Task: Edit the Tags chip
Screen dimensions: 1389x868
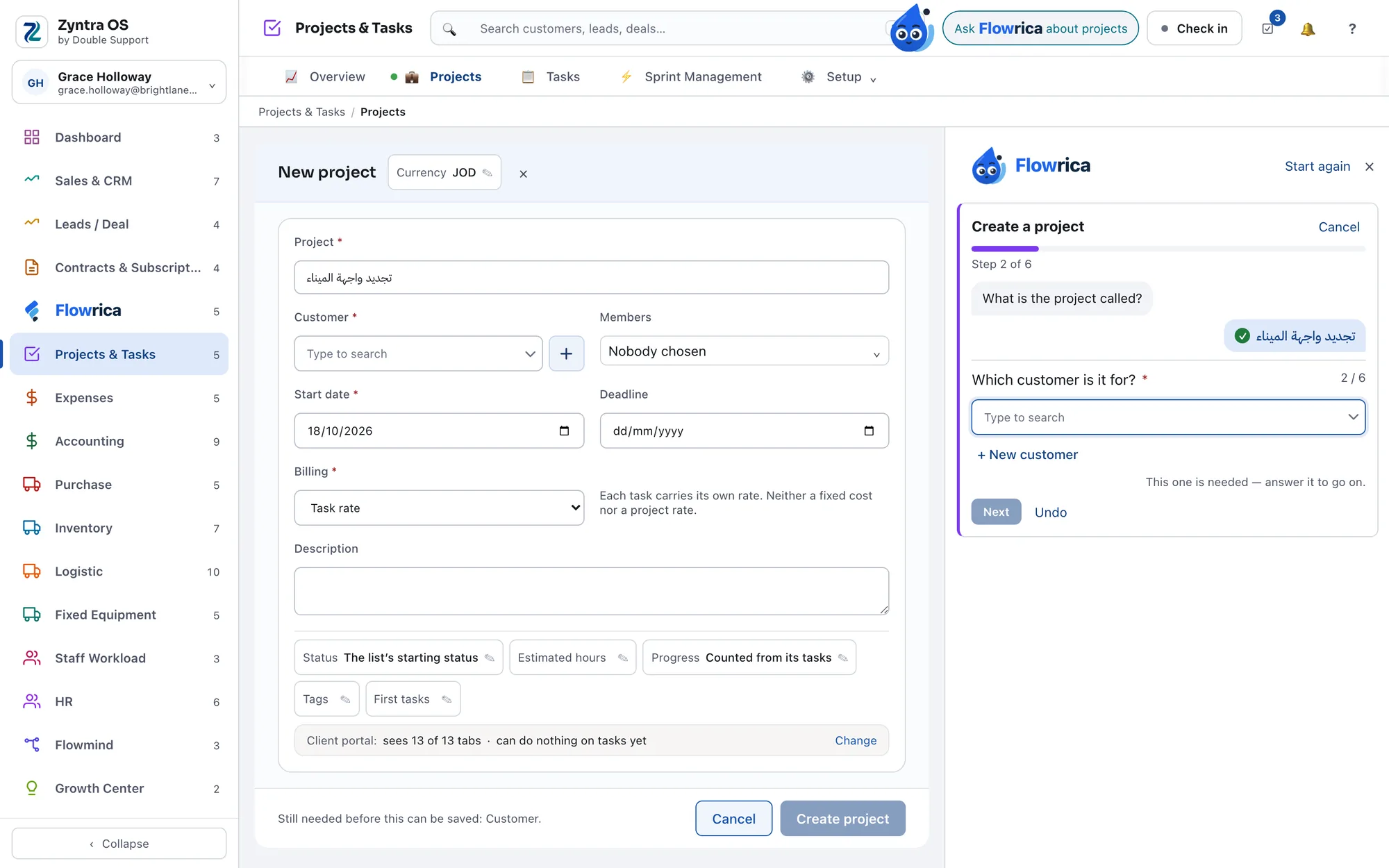Action: tap(326, 699)
